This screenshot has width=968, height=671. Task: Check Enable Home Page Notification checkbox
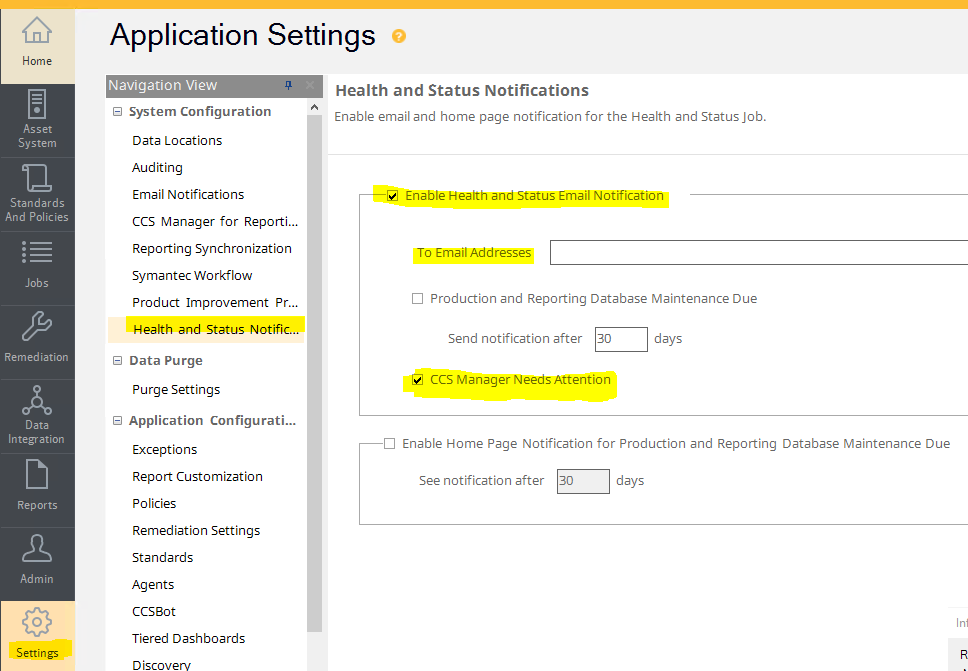[390, 443]
